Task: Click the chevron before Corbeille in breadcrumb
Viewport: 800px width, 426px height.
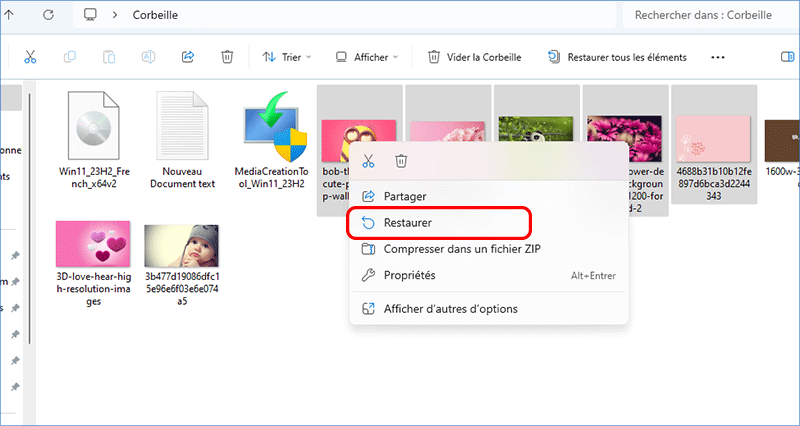Action: click(x=117, y=15)
